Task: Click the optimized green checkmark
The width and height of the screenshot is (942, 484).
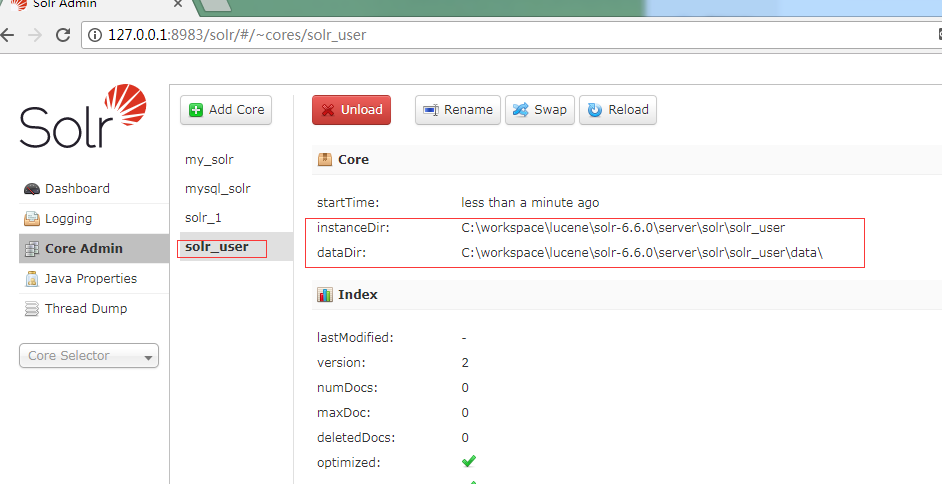Action: (x=469, y=462)
